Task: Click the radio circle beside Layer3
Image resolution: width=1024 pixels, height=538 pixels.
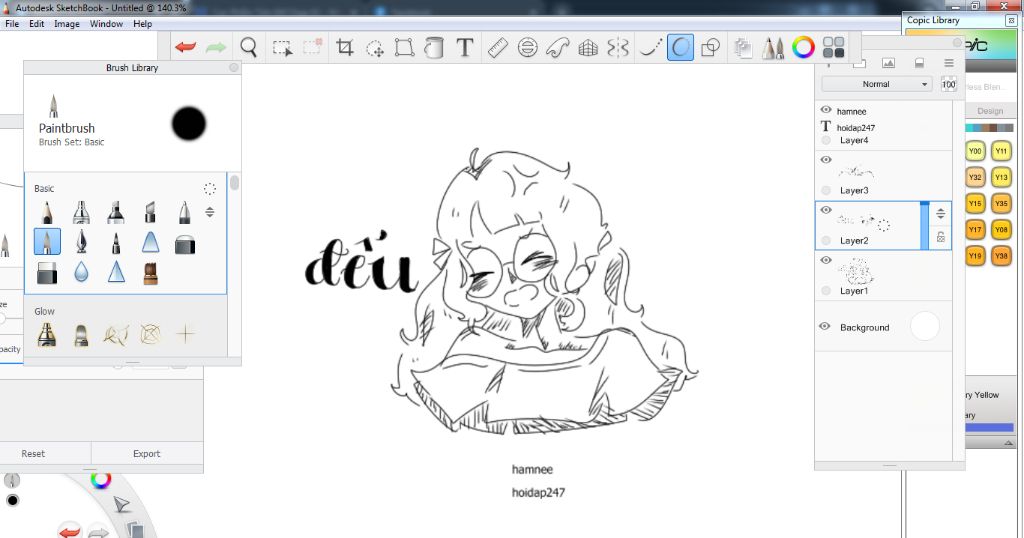Action: (826, 191)
